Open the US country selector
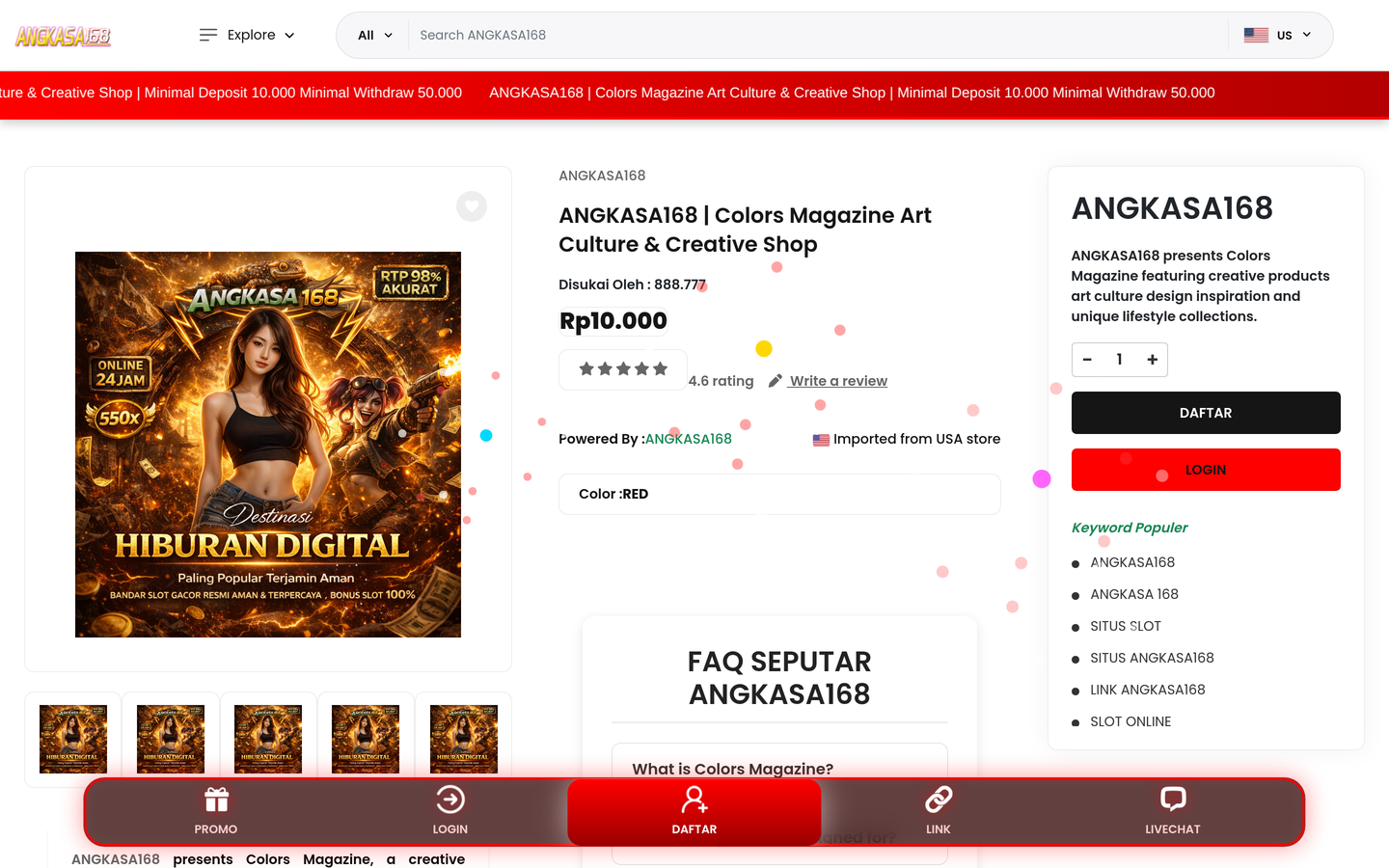The width and height of the screenshot is (1389, 868). coord(1278,35)
